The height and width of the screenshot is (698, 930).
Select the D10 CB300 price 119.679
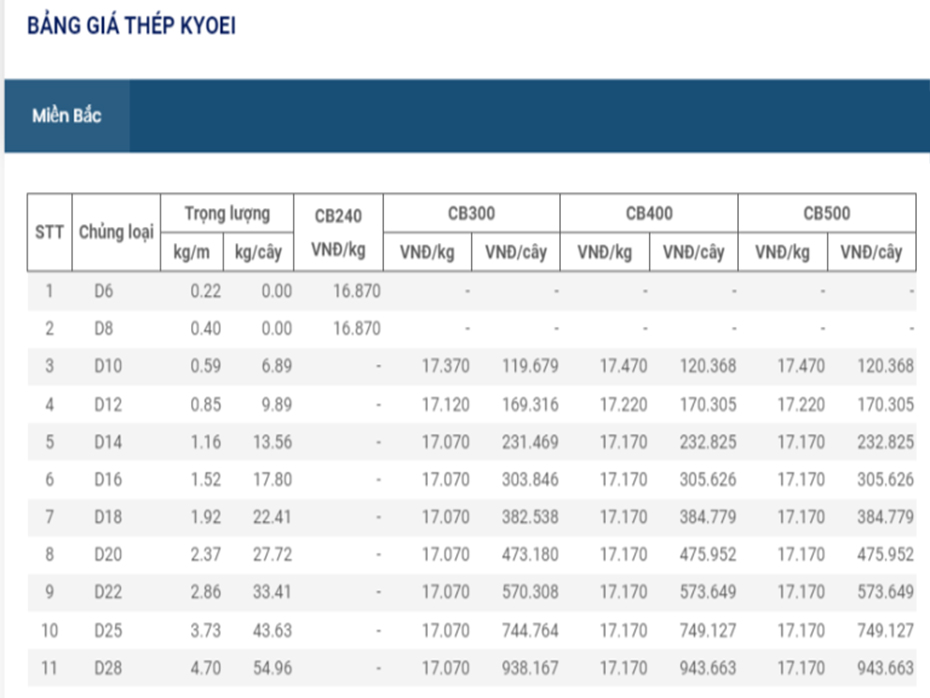pyautogui.click(x=530, y=366)
